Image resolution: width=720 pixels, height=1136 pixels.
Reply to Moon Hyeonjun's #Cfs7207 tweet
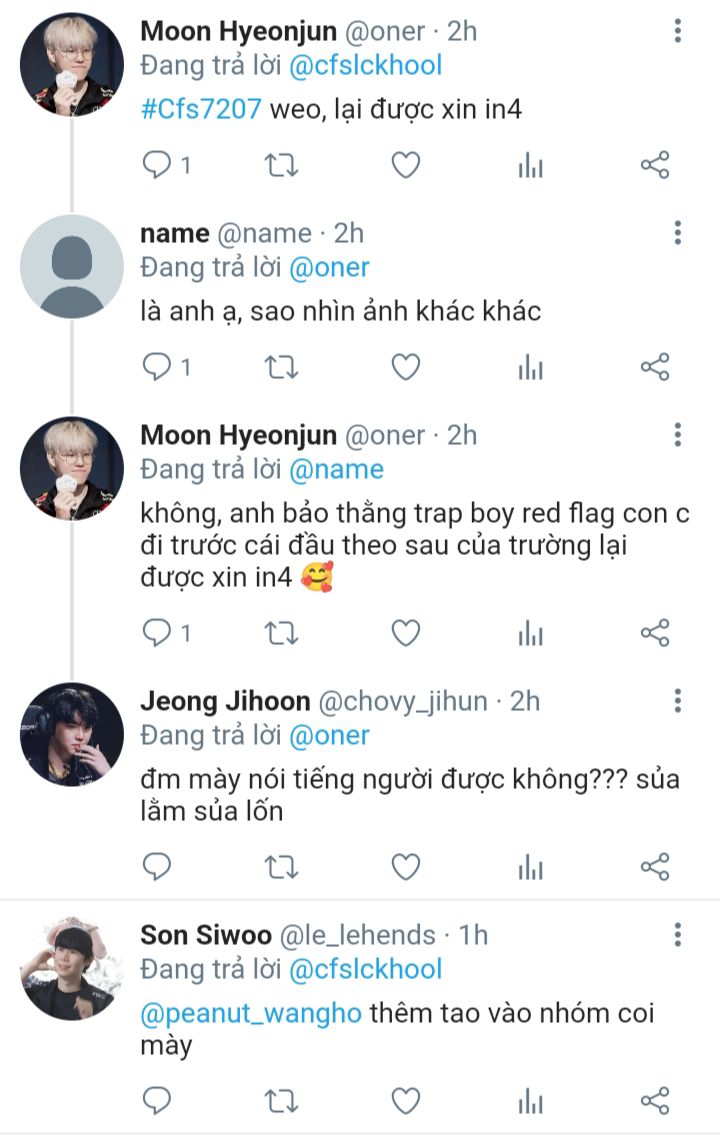pyautogui.click(x=157, y=165)
